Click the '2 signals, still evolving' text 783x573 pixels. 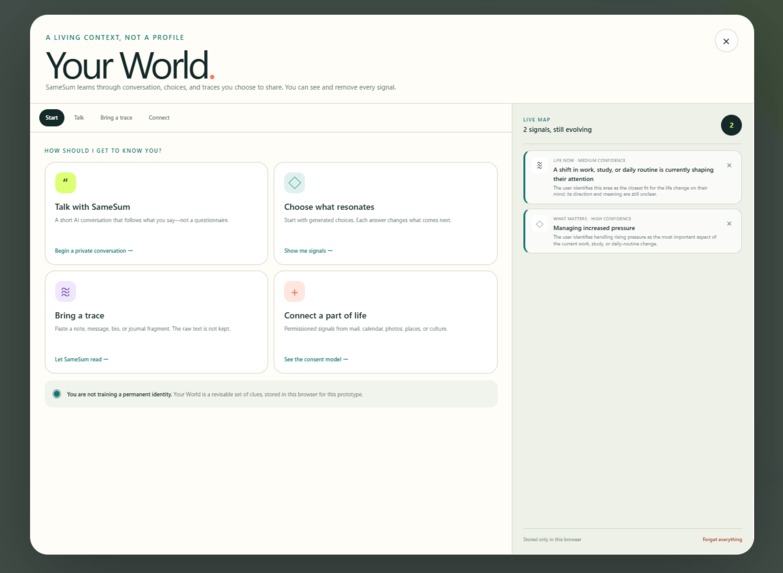click(x=557, y=130)
